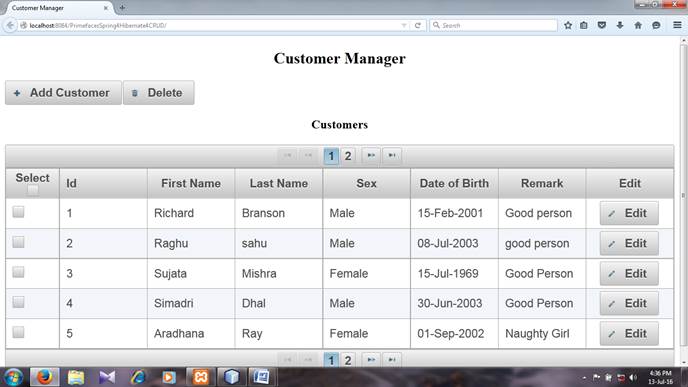
Task: Launch Internet Explorer from taskbar
Action: 138,377
